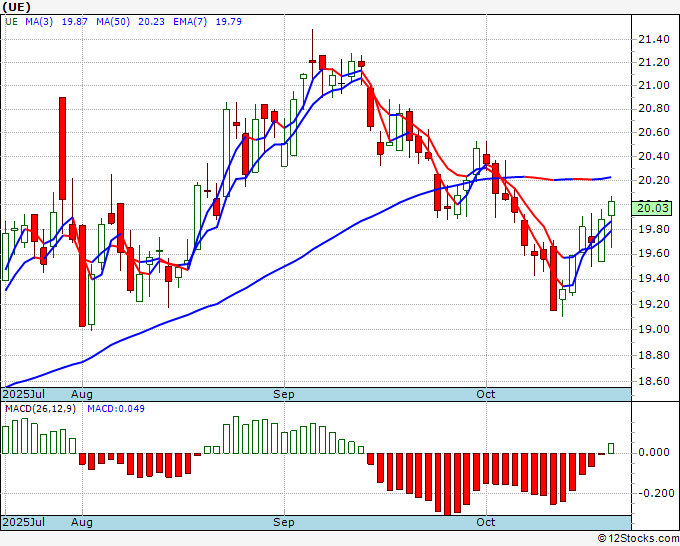Viewport: 680px width, 546px height.
Task: Click the MA(3) value 19.87
Action: pyautogui.click(x=75, y=22)
